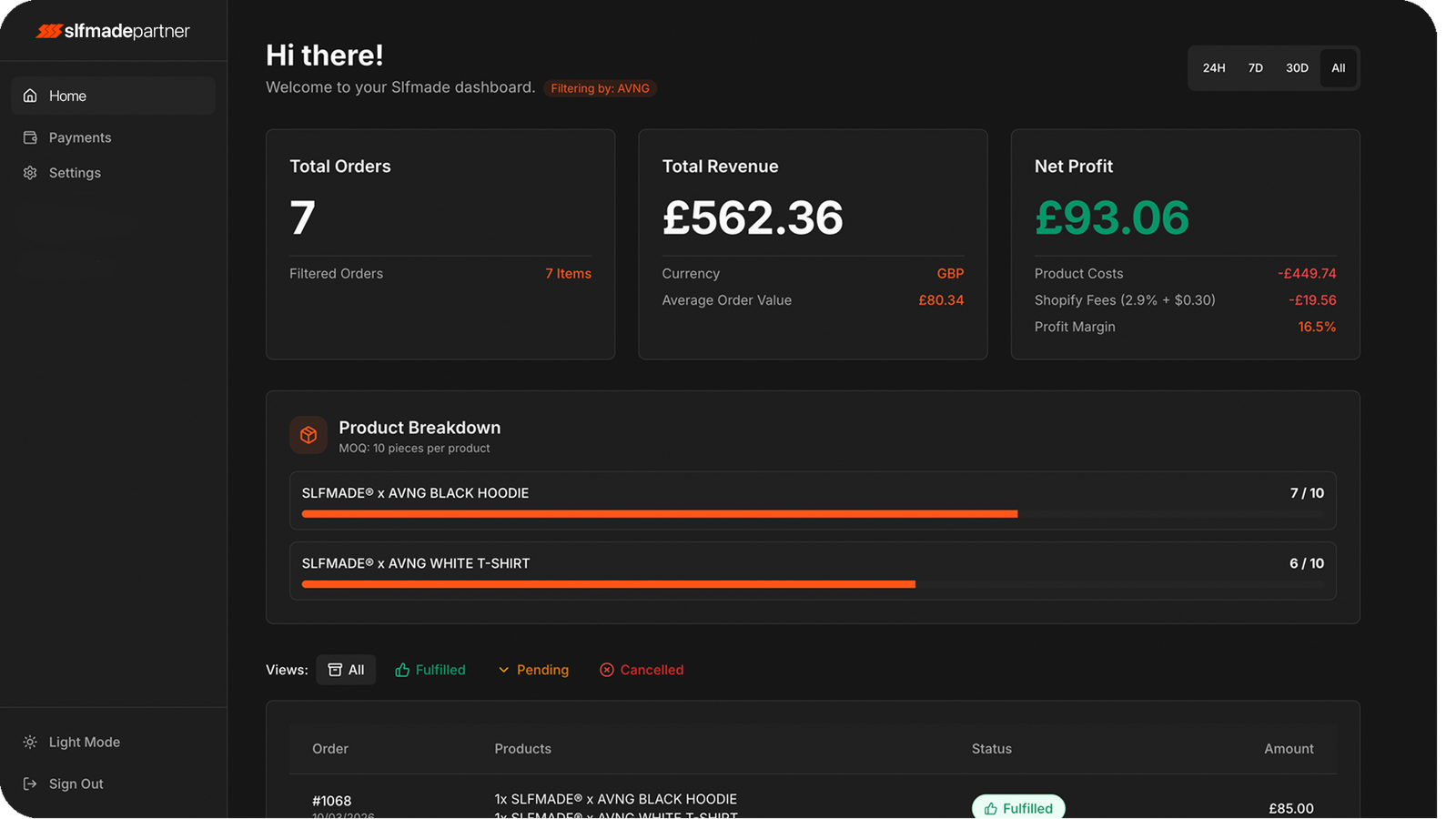This screenshot has width=1456, height=819.
Task: Click the thumbs-up icon in Fulfilled status badge
Action: (991, 808)
